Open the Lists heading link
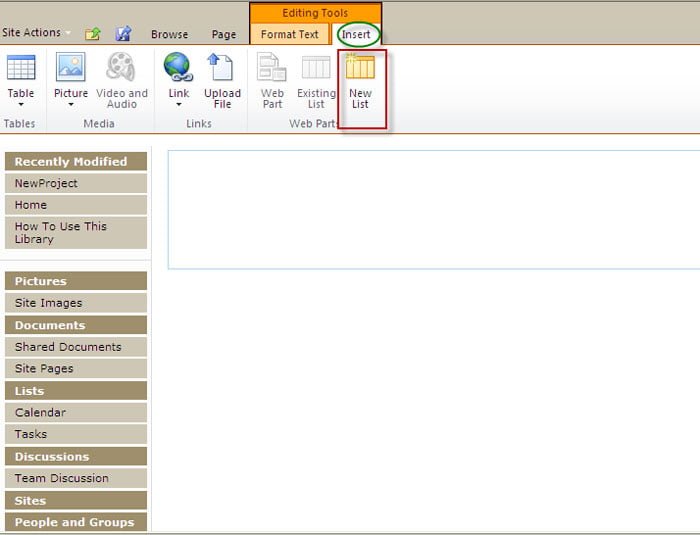700x535 pixels. [x=76, y=391]
